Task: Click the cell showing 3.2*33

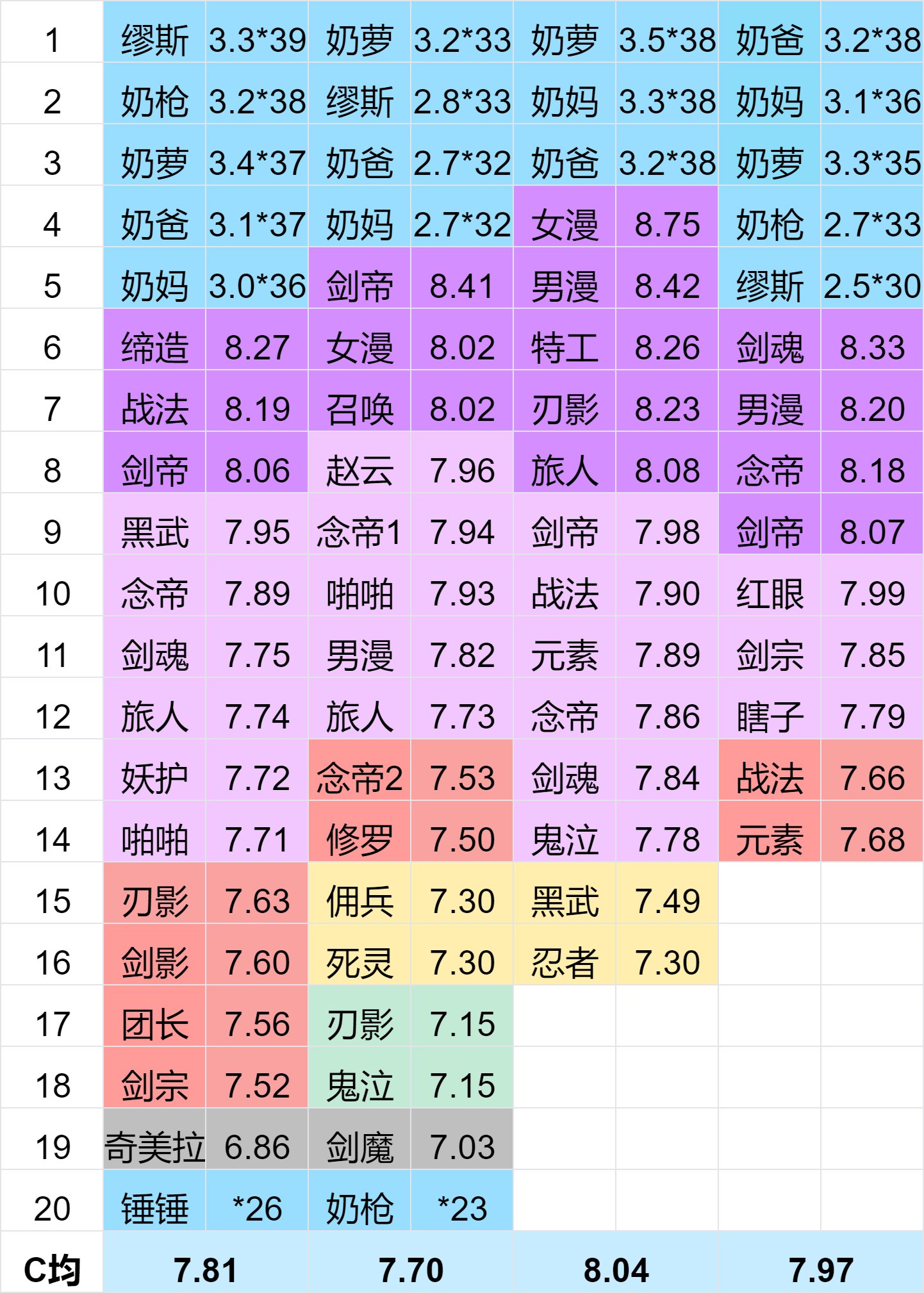Action: coord(462,32)
